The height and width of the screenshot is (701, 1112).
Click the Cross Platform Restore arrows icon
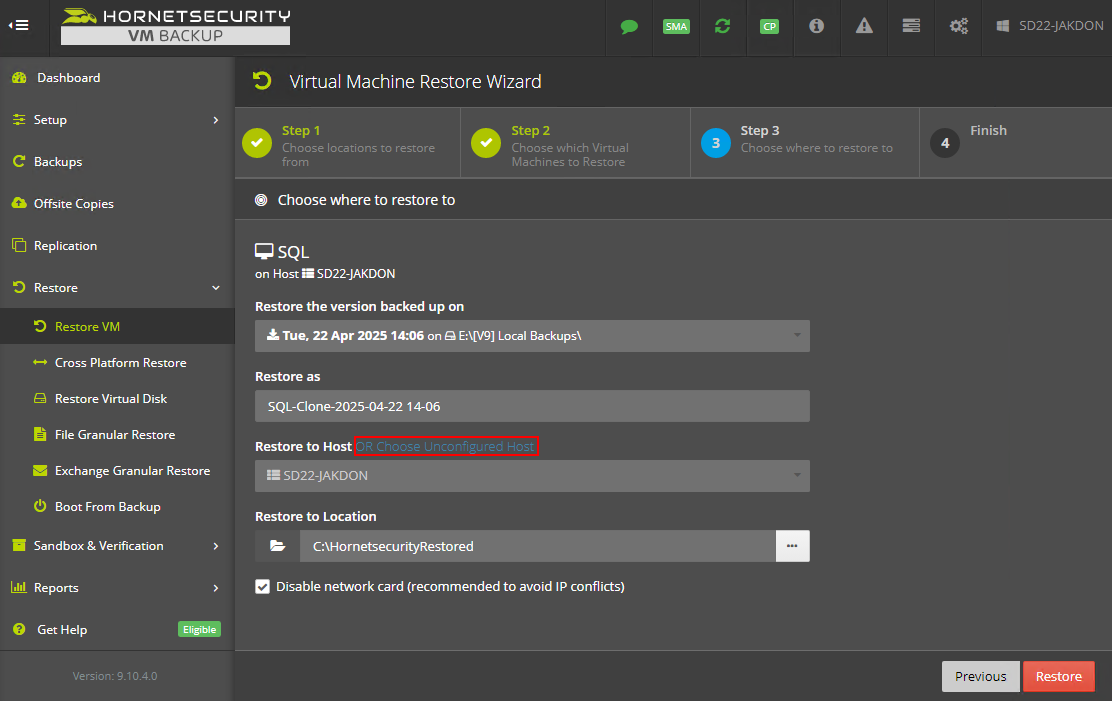tap(40, 362)
